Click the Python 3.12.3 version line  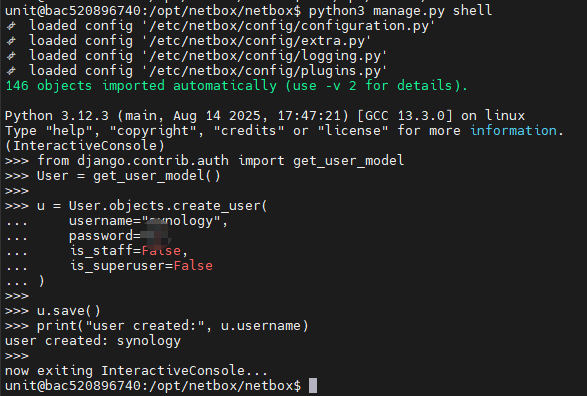pyautogui.click(x=265, y=116)
